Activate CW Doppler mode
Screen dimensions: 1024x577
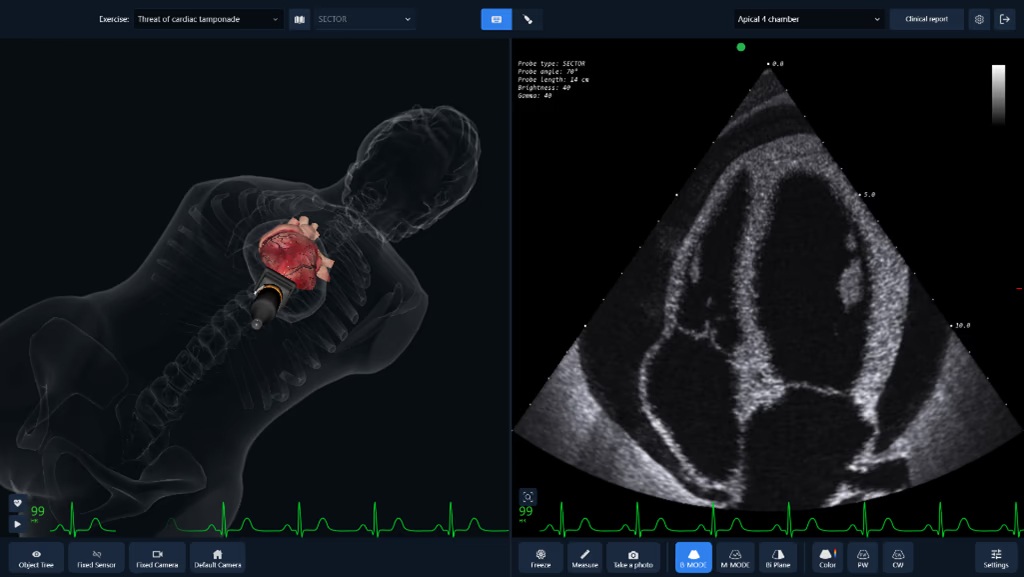[898, 558]
